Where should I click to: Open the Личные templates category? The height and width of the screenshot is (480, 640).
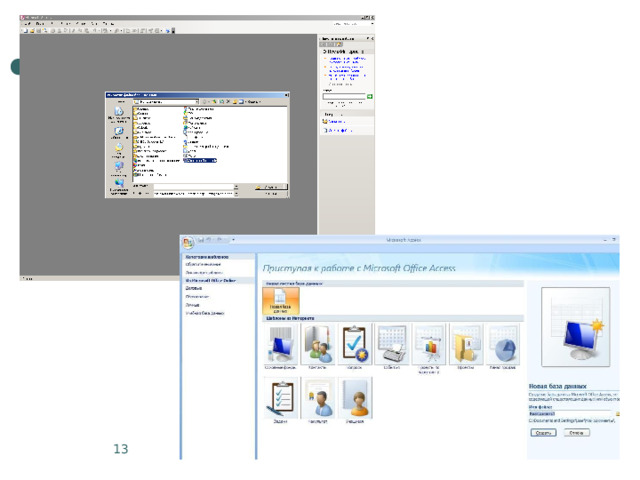[192, 305]
